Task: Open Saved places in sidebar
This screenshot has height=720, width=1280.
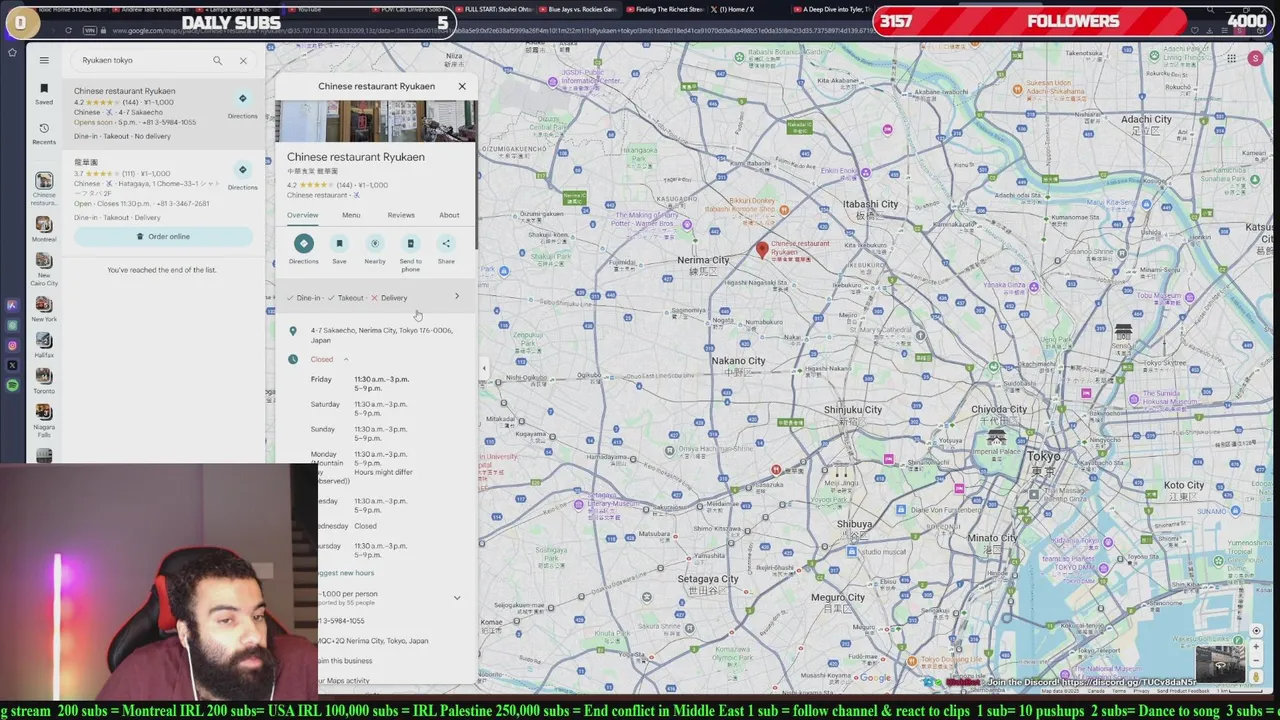Action: click(44, 94)
